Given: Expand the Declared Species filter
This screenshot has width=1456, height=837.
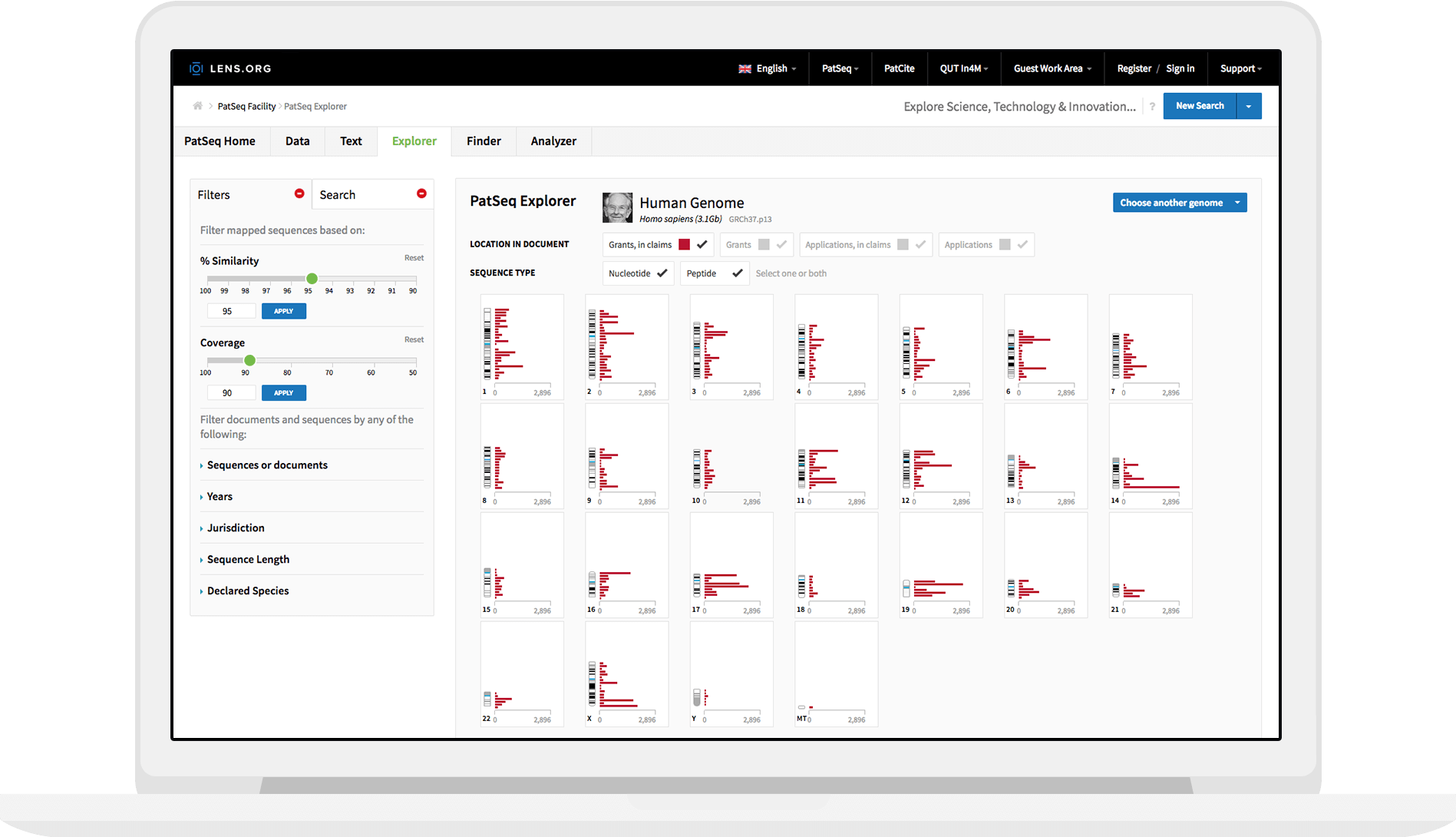Looking at the screenshot, I should click(248, 591).
